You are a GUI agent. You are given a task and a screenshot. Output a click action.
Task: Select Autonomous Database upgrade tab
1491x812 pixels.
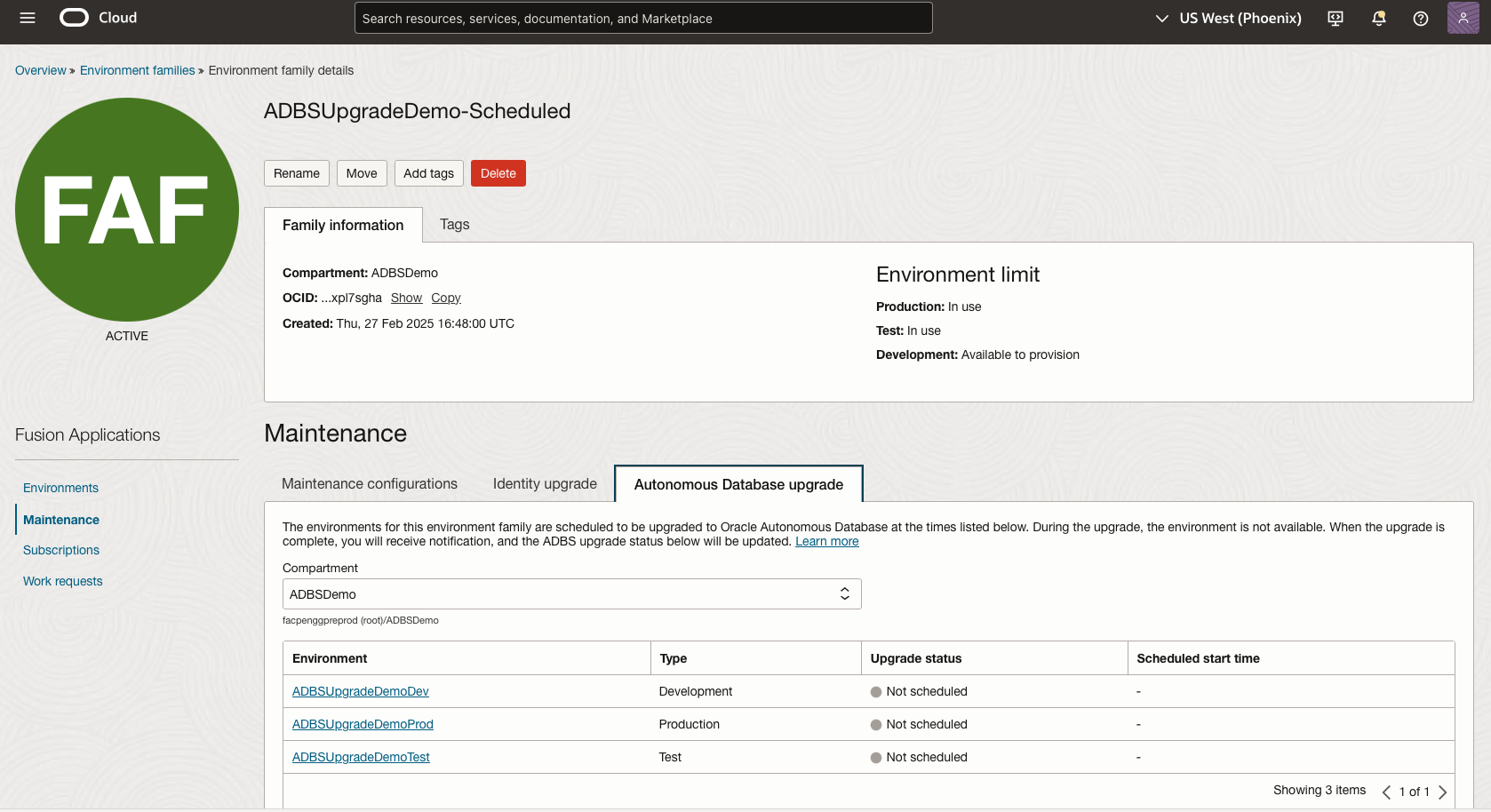point(738,484)
